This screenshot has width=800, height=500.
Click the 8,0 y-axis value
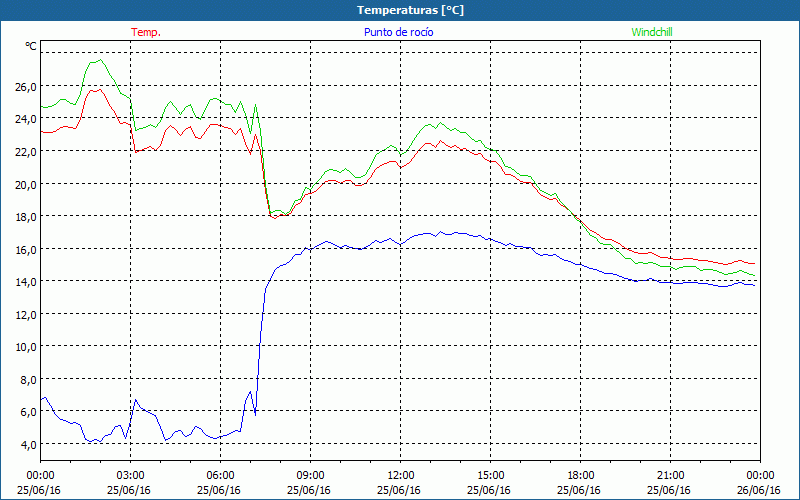click(28, 380)
